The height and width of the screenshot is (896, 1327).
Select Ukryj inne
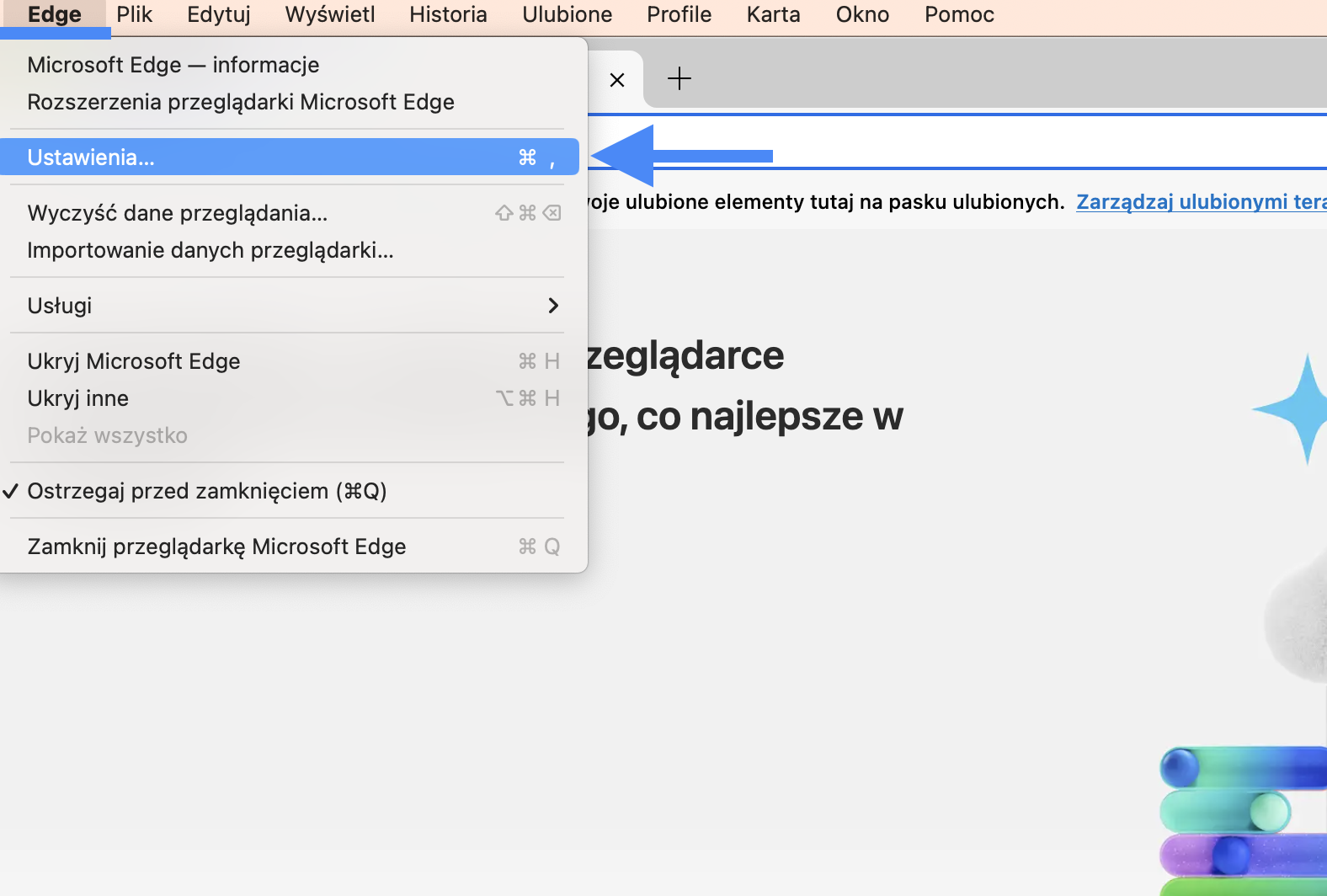point(290,398)
